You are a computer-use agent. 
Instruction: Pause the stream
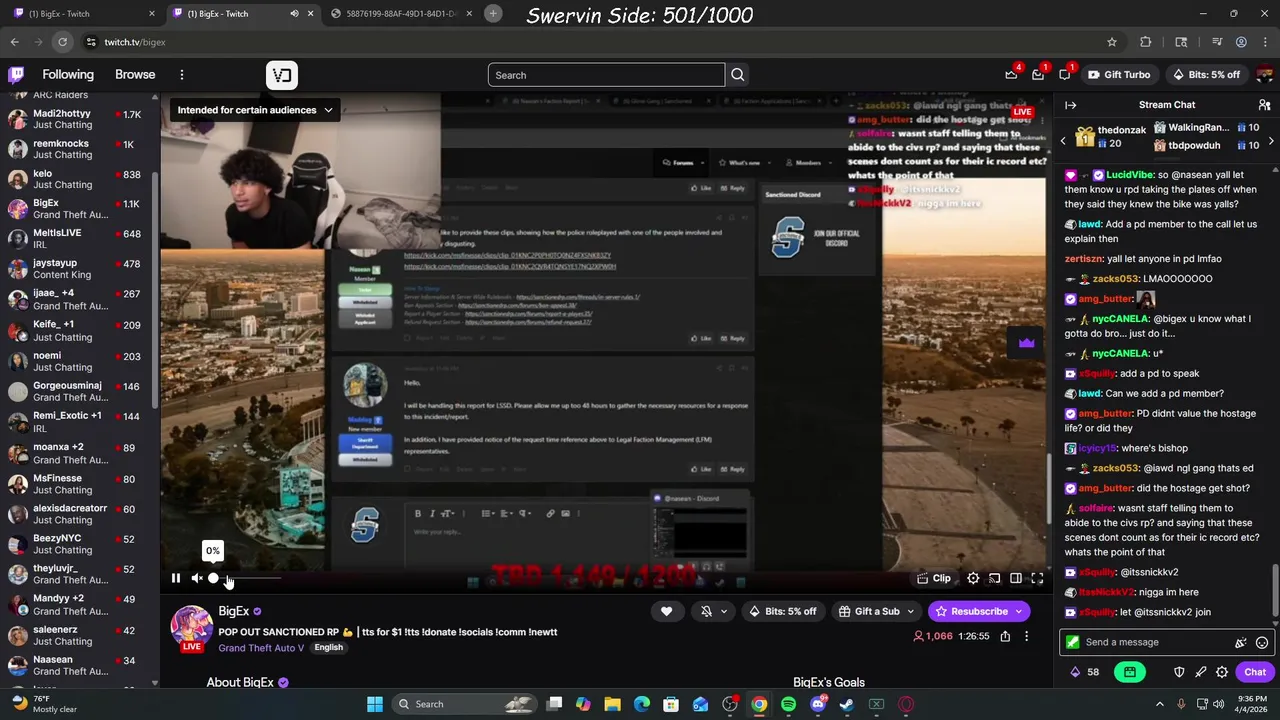[x=176, y=578]
